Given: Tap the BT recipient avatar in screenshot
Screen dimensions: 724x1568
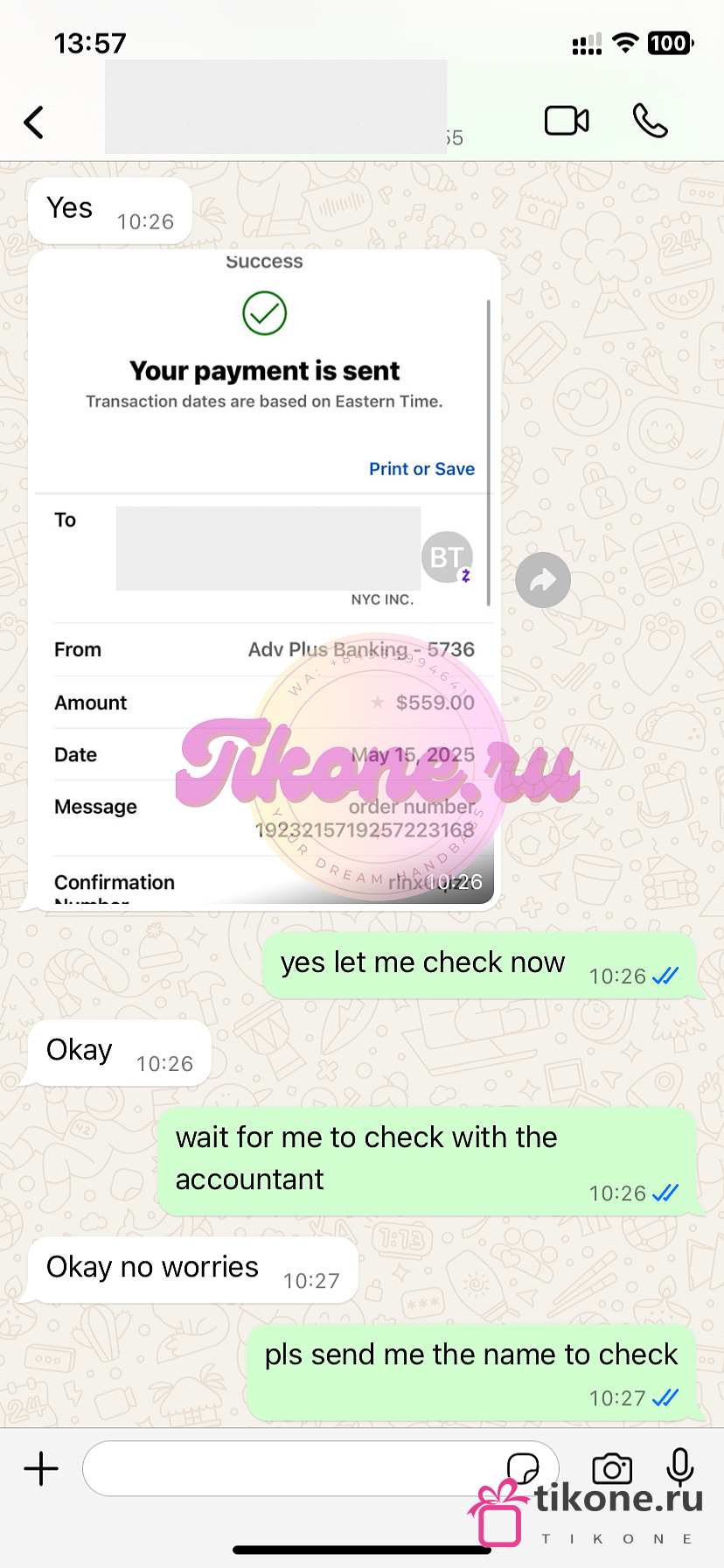Looking at the screenshot, I should 447,556.
